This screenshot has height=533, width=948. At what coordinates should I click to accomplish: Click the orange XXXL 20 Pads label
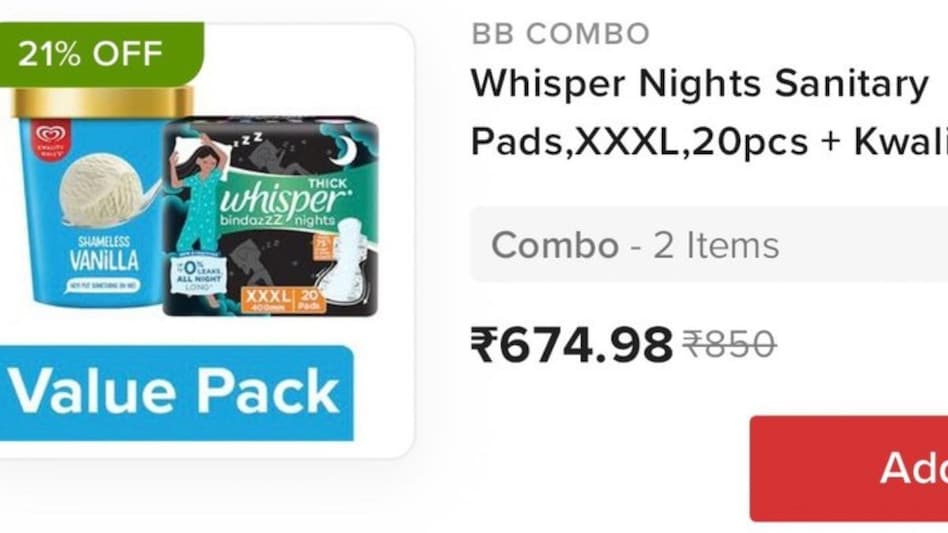point(282,299)
